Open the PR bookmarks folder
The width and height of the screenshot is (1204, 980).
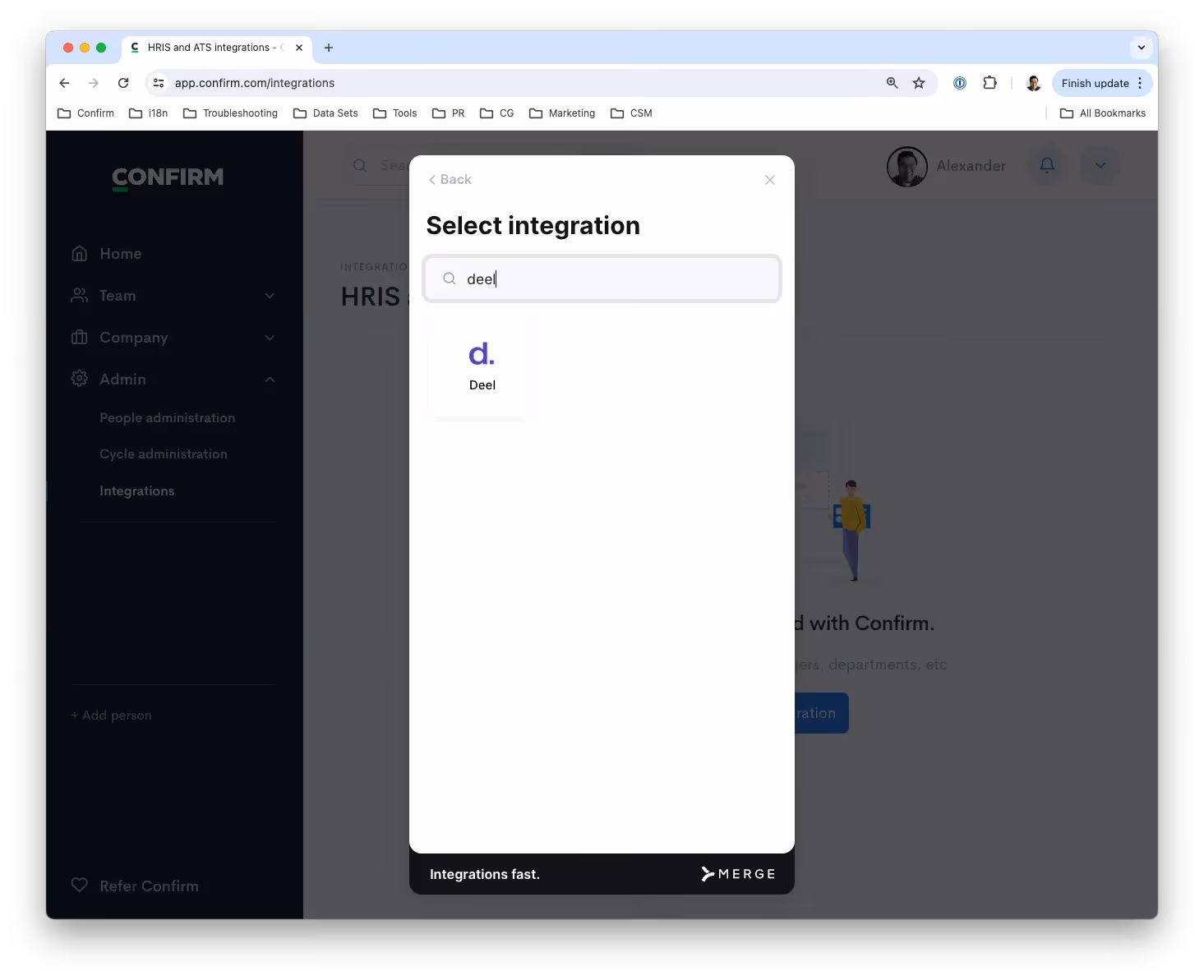coord(449,113)
